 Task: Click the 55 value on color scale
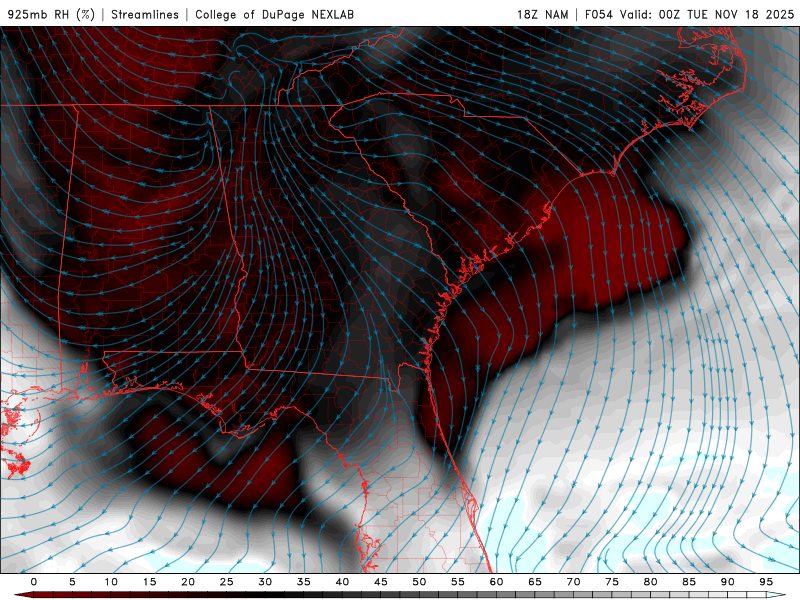(458, 582)
